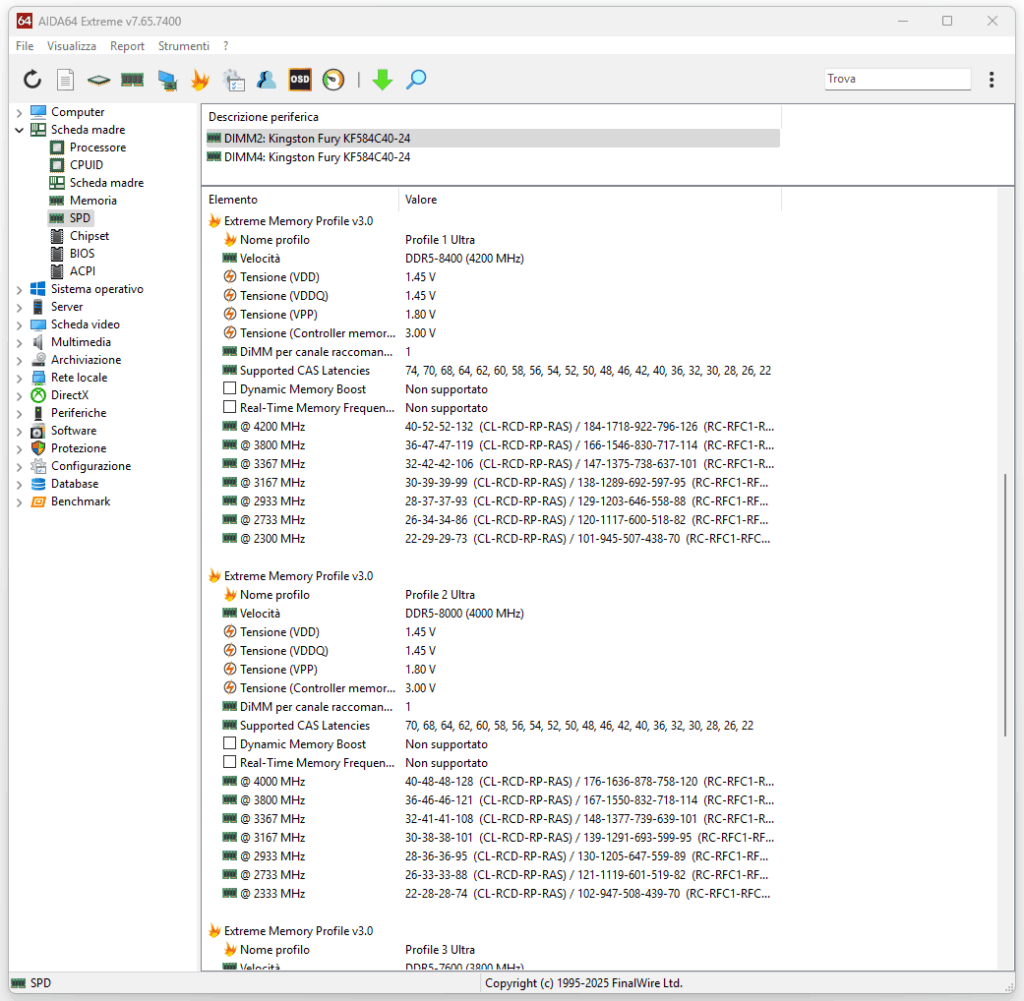1024x1001 pixels.
Task: Select Processore in the tree
Action: pos(97,148)
